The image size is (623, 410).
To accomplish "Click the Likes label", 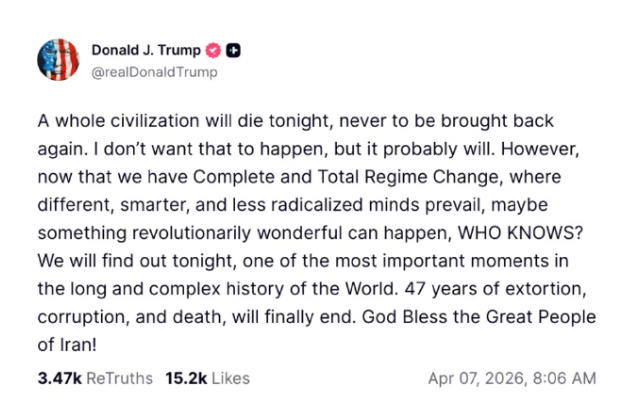I will click(231, 378).
